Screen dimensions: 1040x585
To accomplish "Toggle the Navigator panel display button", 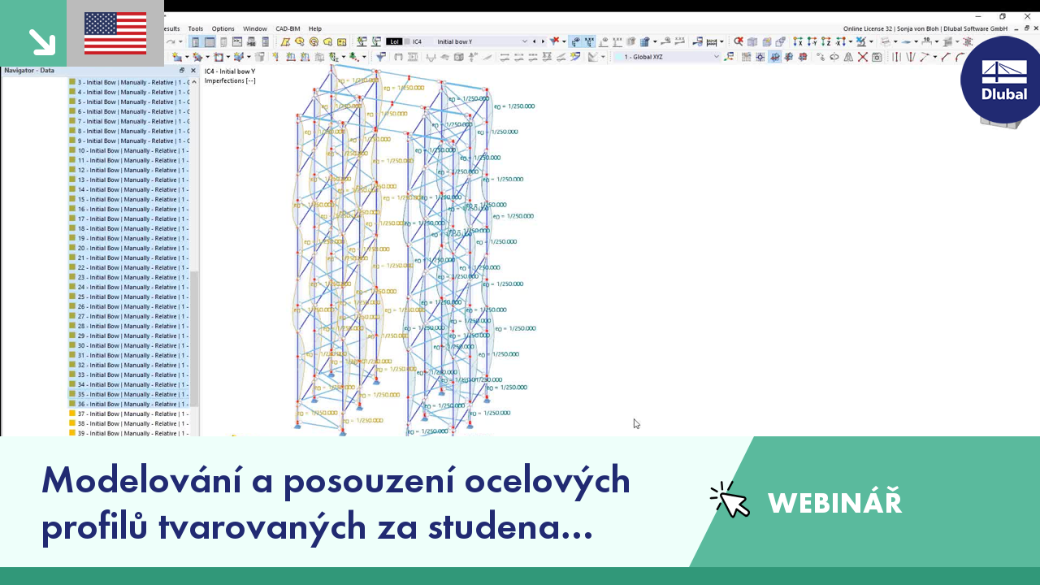I will pyautogui.click(x=195, y=41).
